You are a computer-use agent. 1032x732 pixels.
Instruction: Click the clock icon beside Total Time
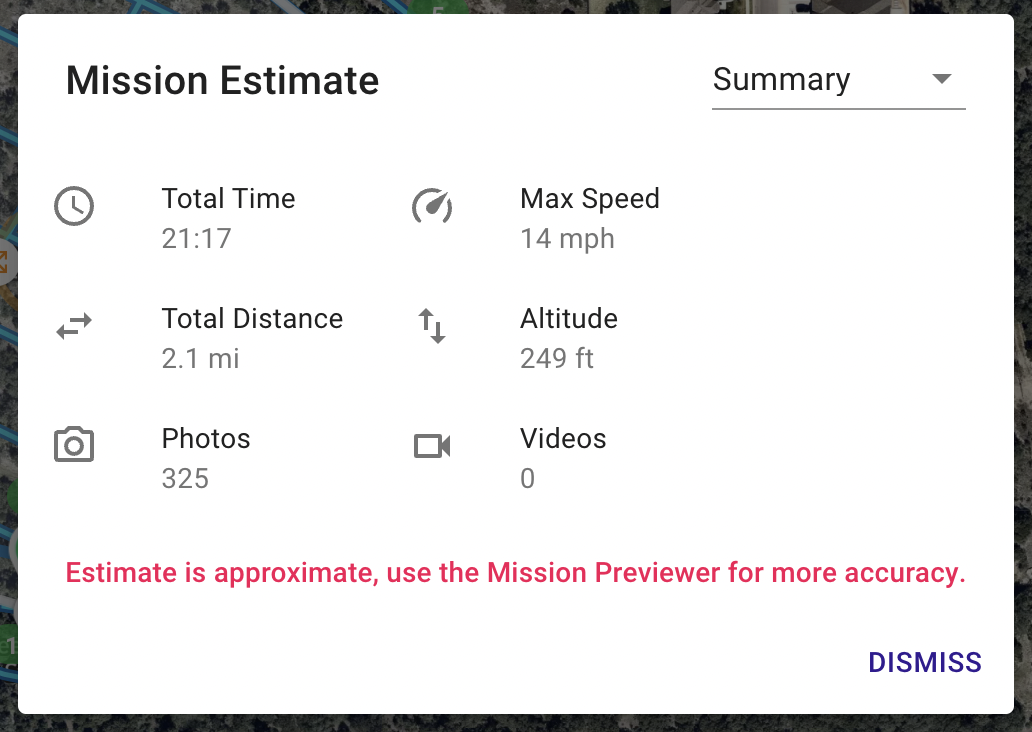point(74,206)
